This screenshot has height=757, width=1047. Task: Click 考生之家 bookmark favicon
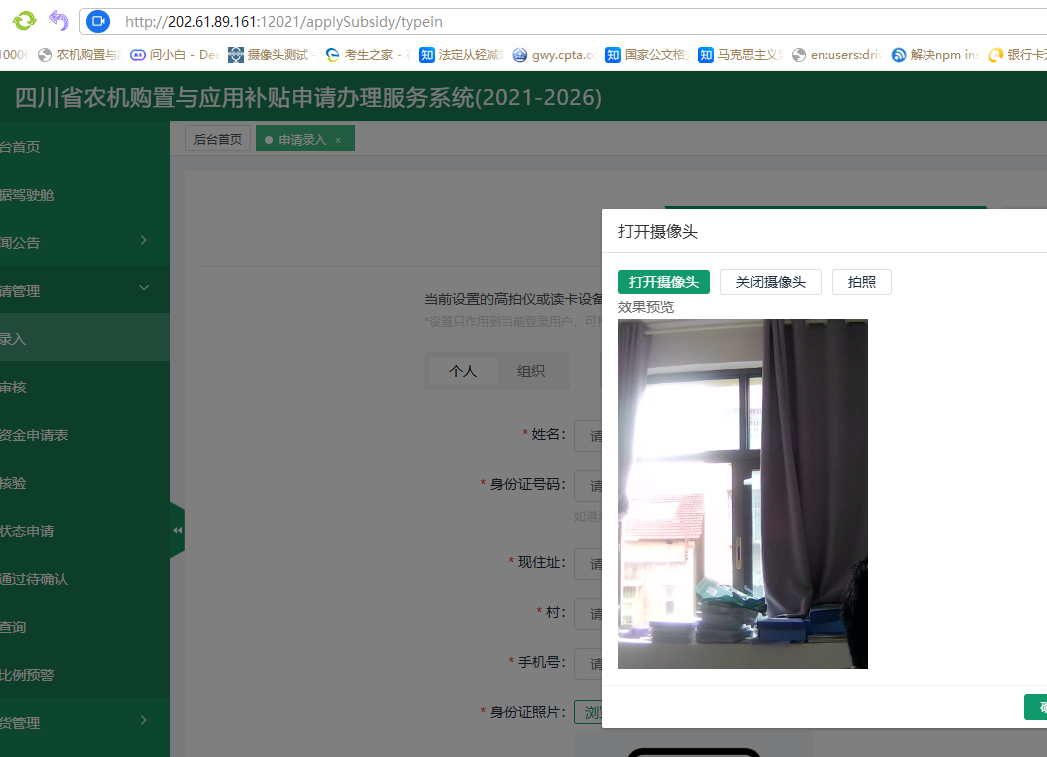pos(332,55)
